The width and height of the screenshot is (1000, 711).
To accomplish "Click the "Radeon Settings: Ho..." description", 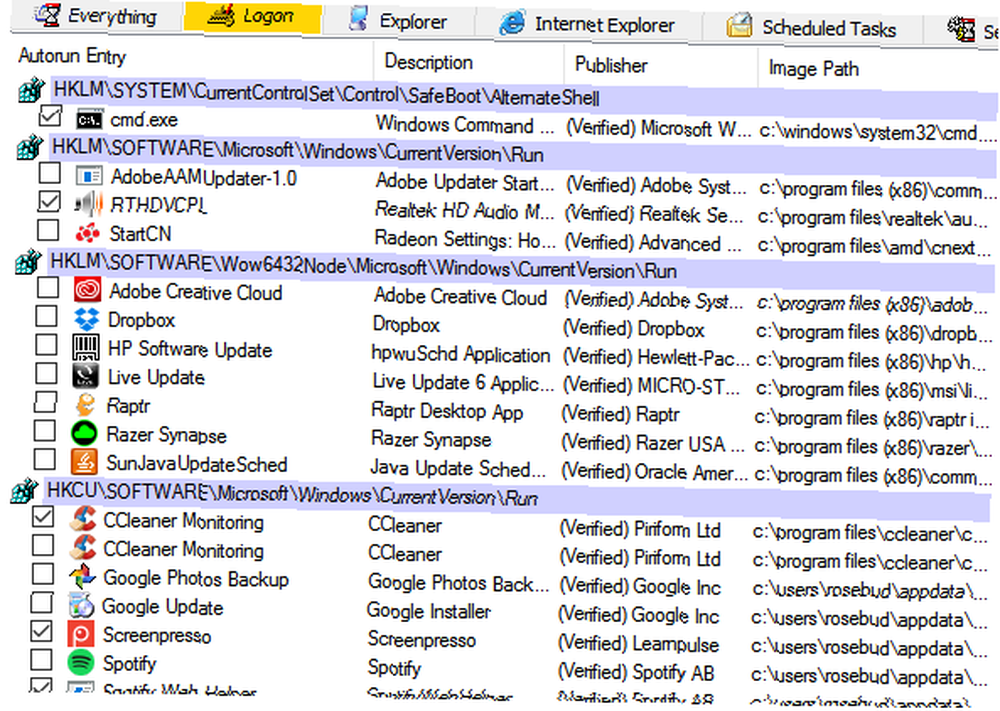I will (465, 240).
